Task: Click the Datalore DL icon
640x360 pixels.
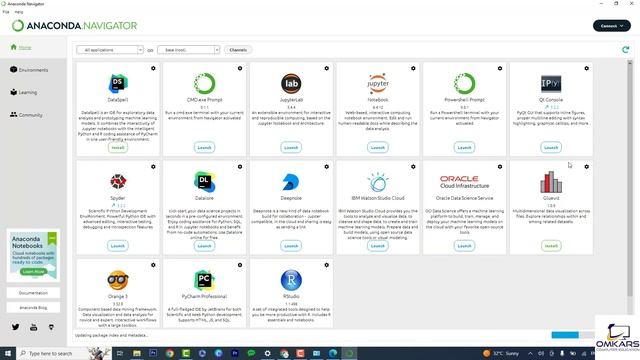Action: click(x=204, y=182)
